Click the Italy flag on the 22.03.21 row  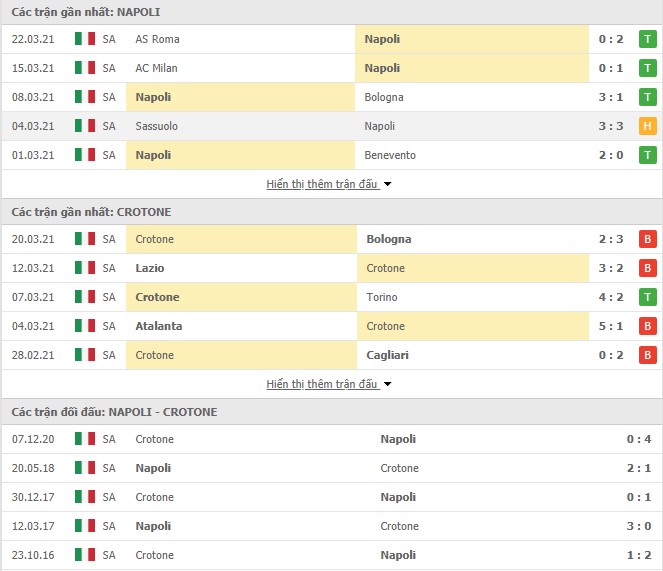click(x=85, y=39)
